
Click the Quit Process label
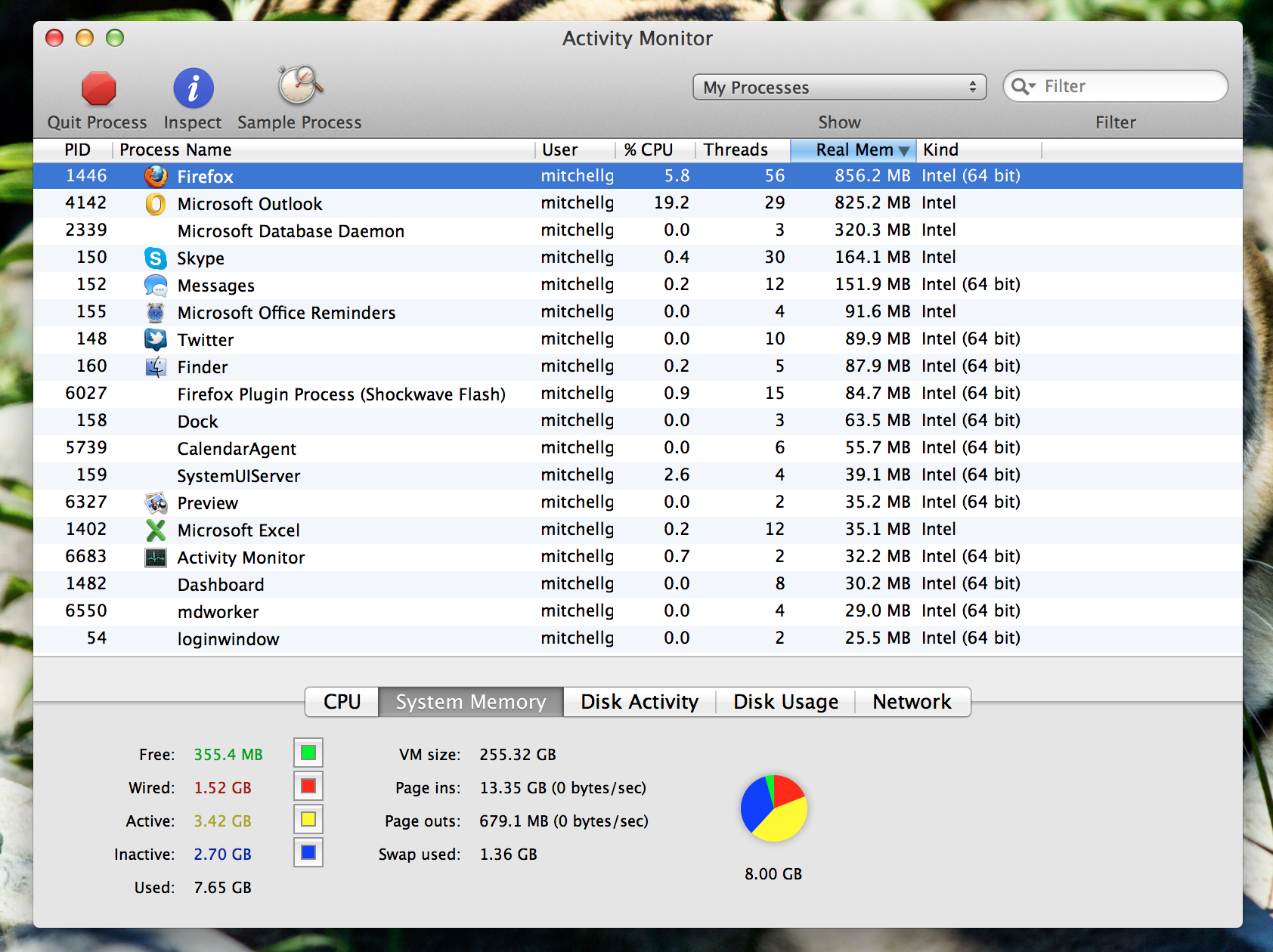point(98,122)
